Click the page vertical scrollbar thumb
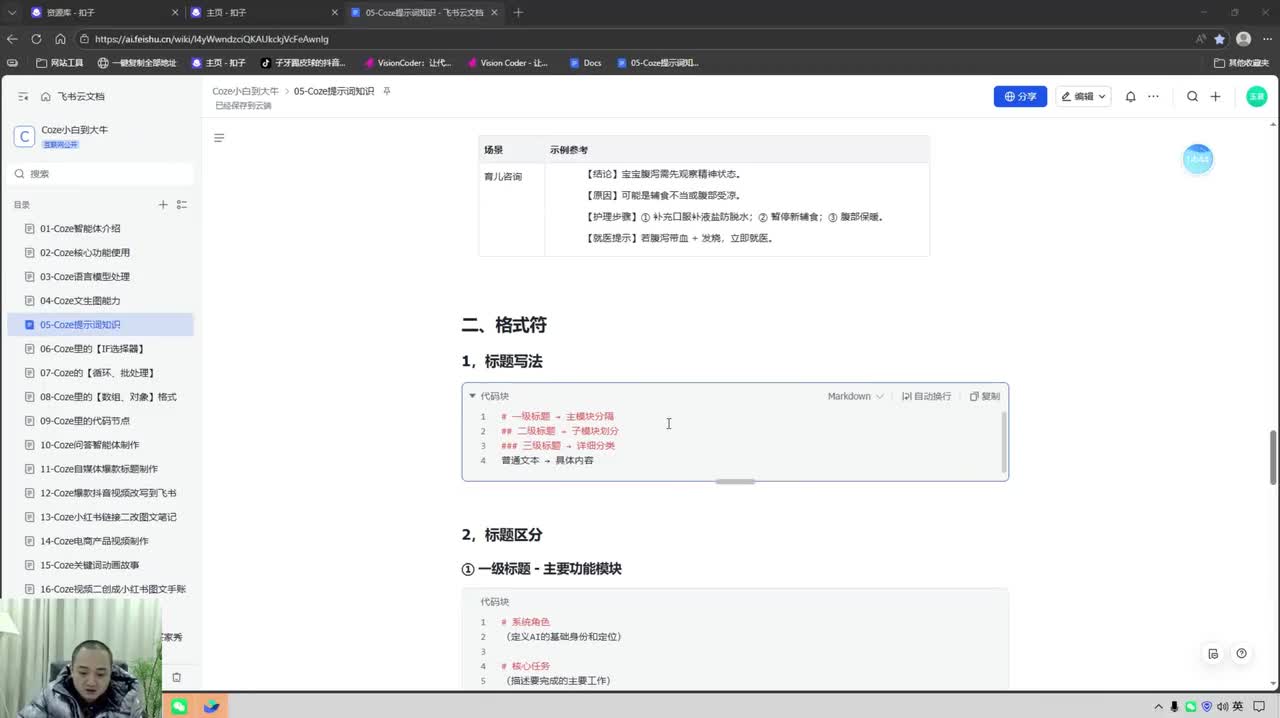The image size is (1280, 718). [x=1273, y=456]
